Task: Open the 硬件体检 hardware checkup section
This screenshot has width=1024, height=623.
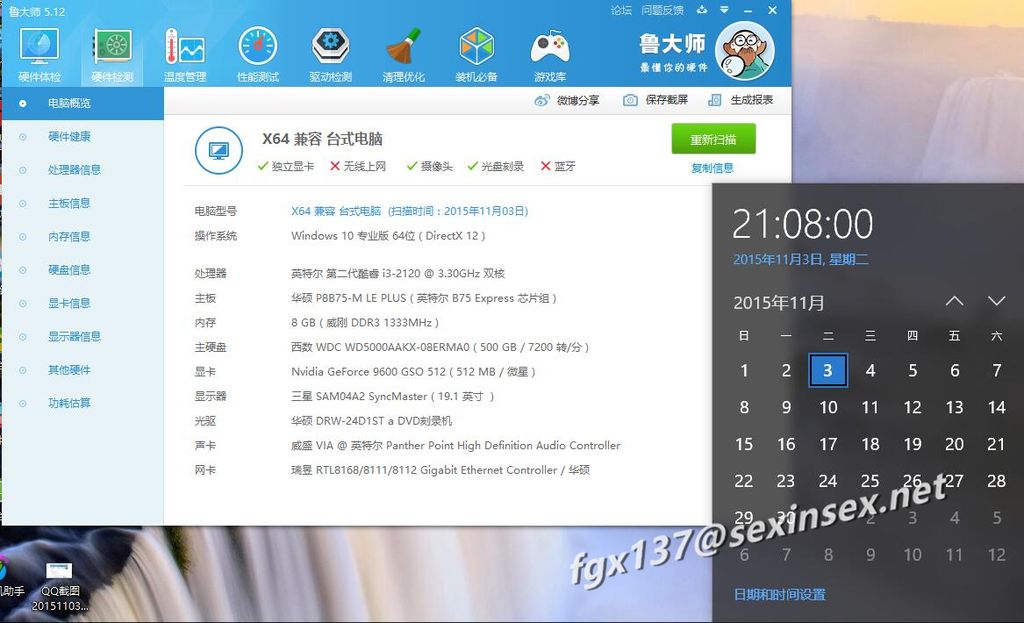Action: (x=39, y=56)
